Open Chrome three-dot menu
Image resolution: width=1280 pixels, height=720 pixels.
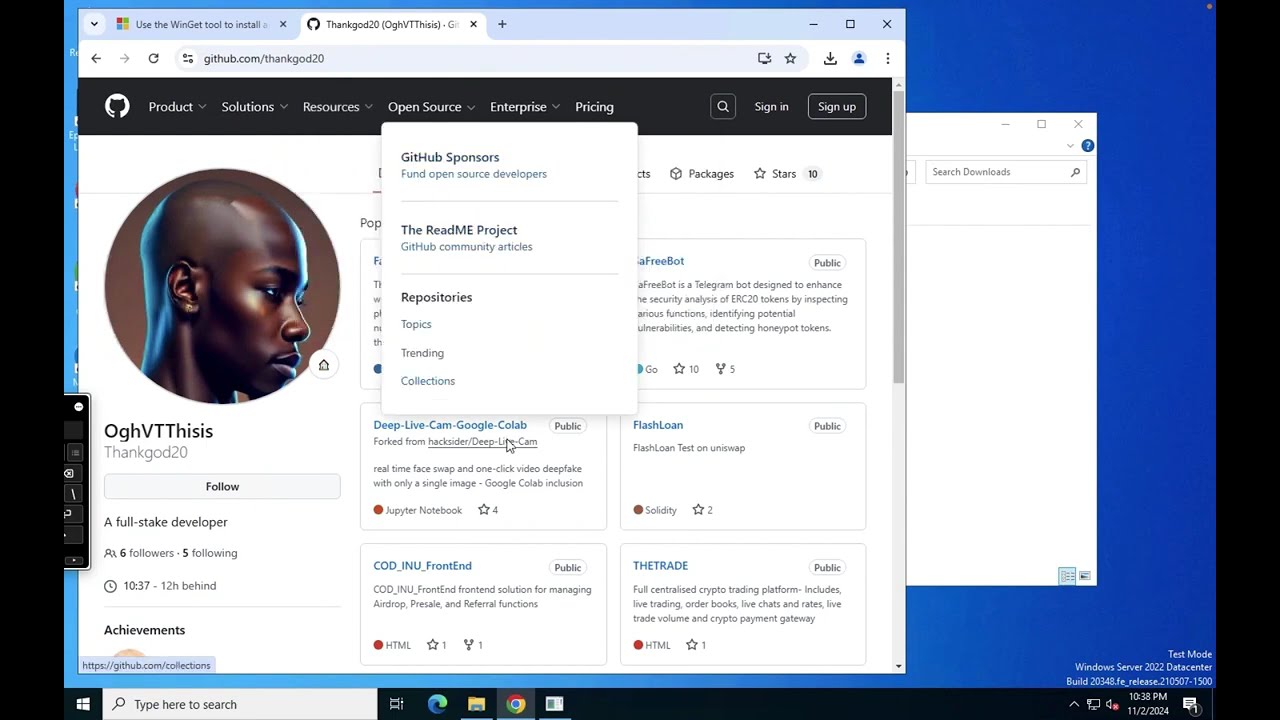887,59
